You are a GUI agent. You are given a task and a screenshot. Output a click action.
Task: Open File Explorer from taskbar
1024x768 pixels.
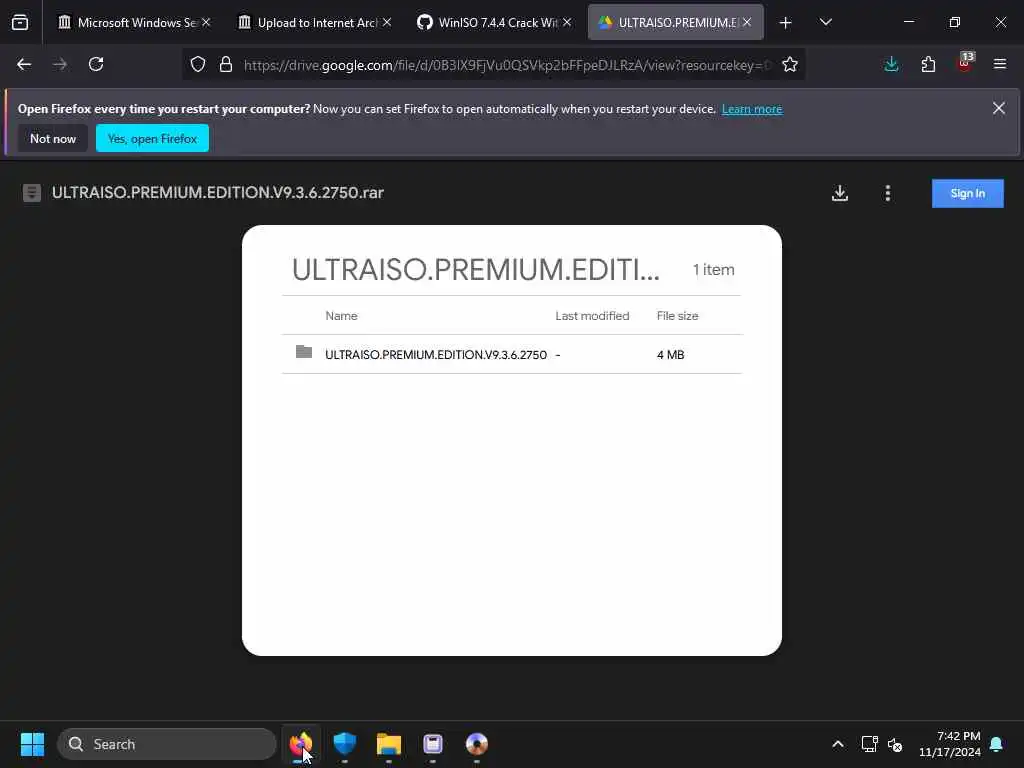389,744
